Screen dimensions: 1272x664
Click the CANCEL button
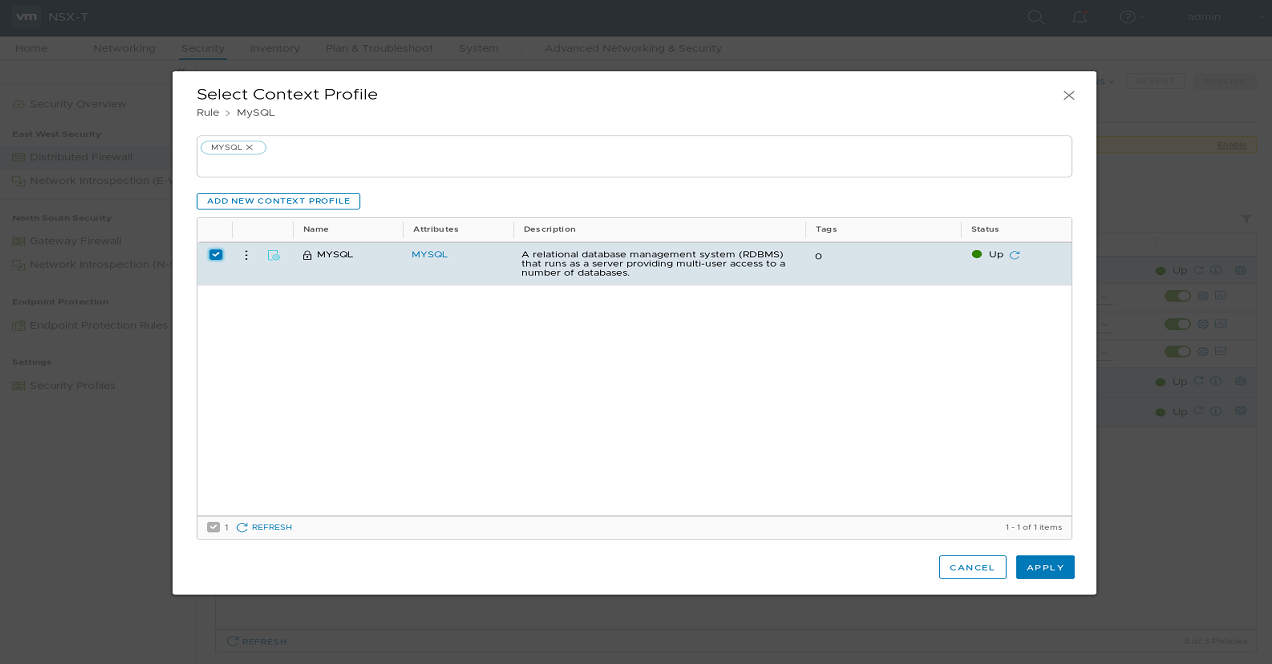(x=972, y=567)
